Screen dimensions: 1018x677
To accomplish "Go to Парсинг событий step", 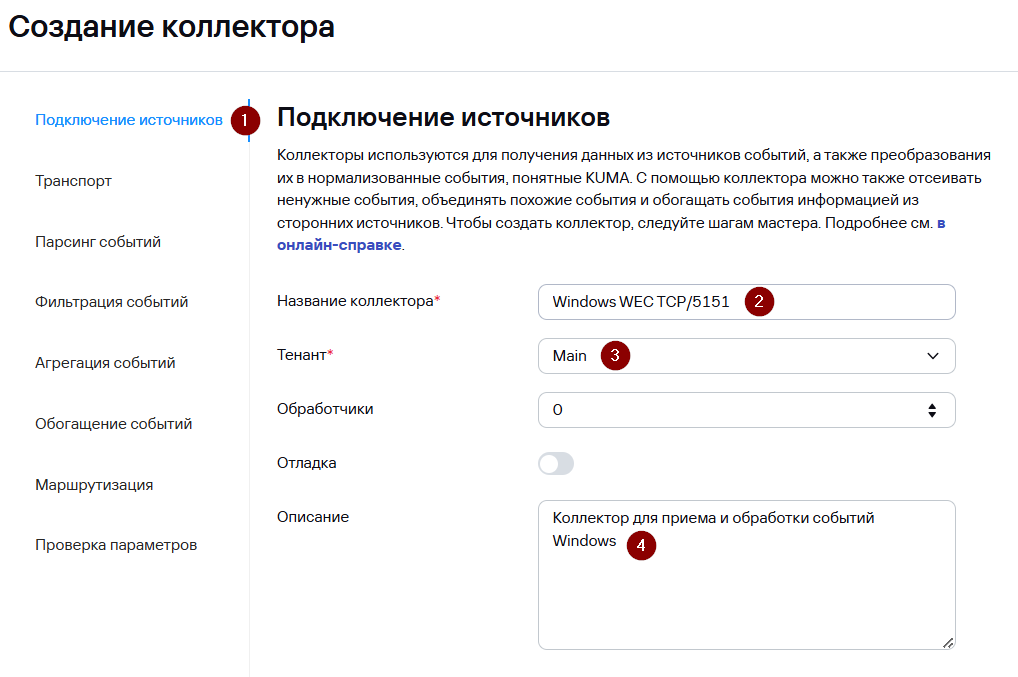I will (98, 242).
